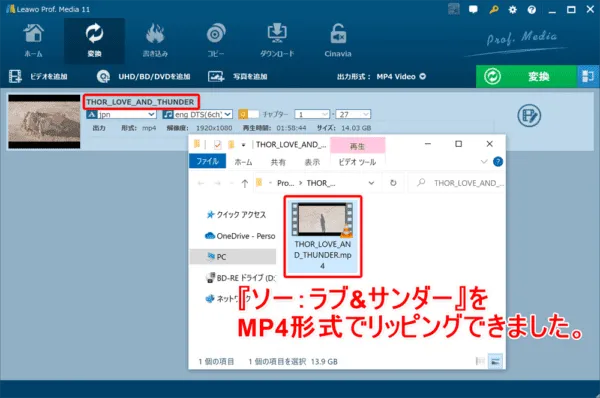Click the grey square icon left of feedback bubble

(454, 9)
